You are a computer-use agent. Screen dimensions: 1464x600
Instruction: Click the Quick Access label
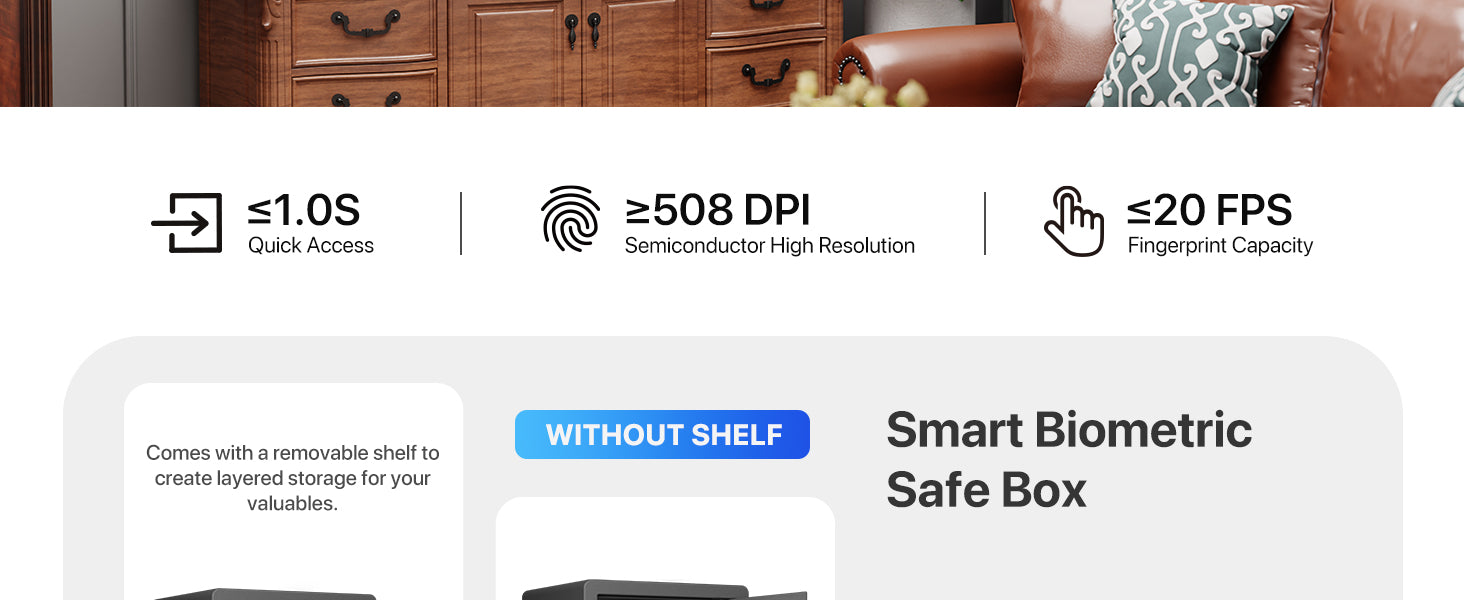[311, 246]
